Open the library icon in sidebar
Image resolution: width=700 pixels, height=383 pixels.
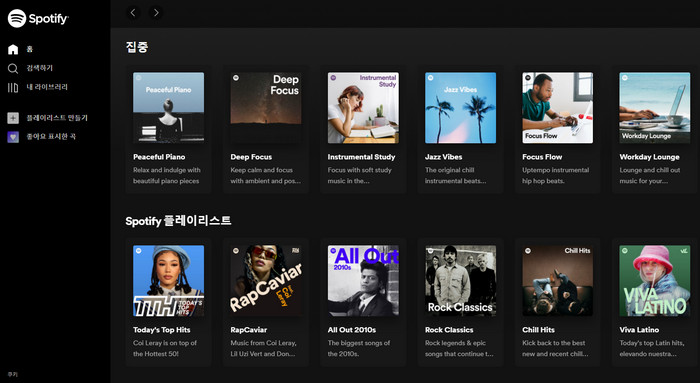[x=13, y=87]
